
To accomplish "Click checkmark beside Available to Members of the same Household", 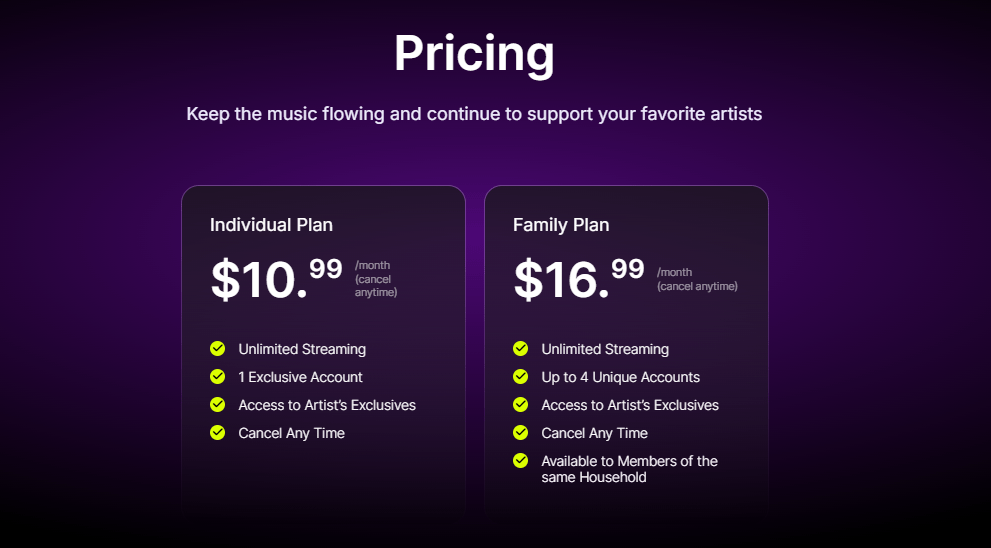I will click(520, 461).
